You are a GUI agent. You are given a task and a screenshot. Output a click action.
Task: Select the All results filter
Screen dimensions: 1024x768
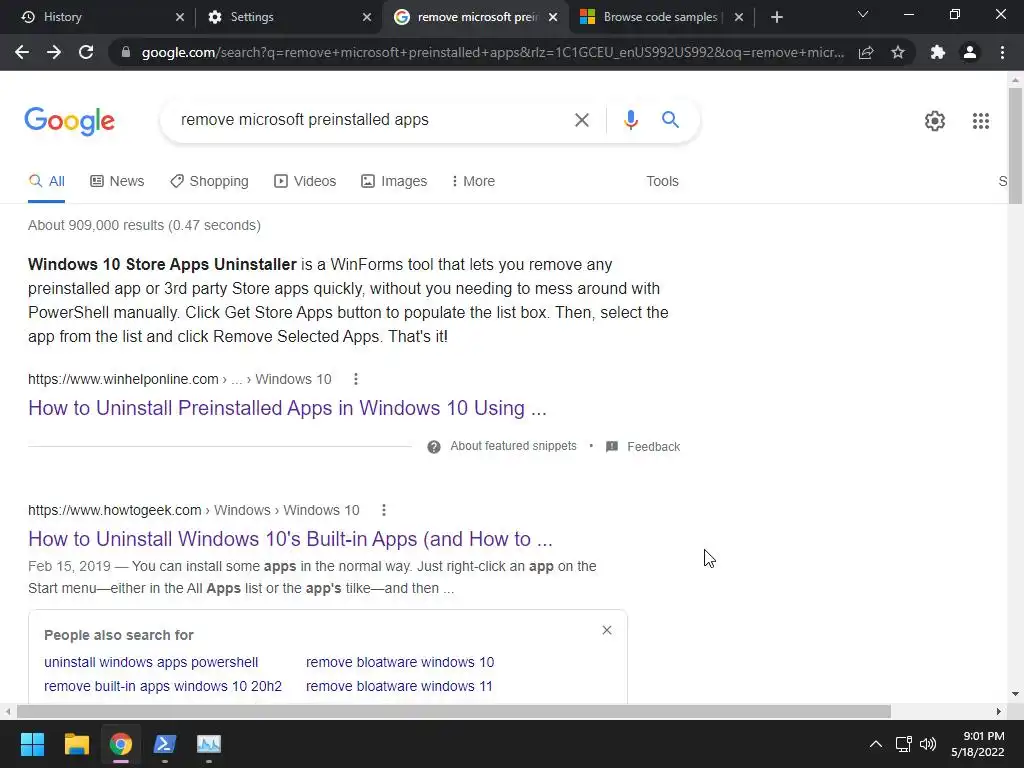(x=46, y=182)
